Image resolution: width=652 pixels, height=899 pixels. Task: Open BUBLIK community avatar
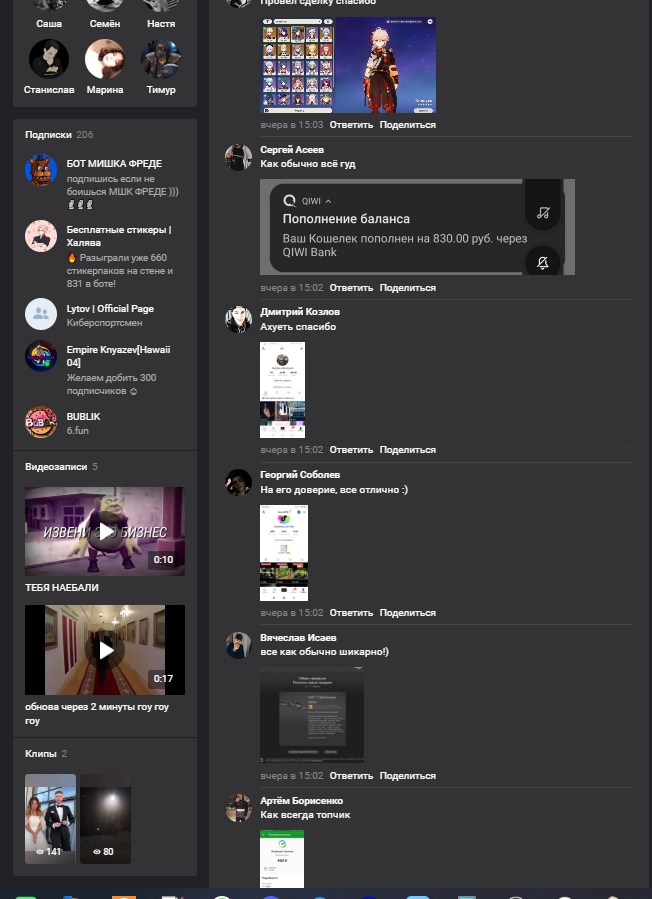41,422
